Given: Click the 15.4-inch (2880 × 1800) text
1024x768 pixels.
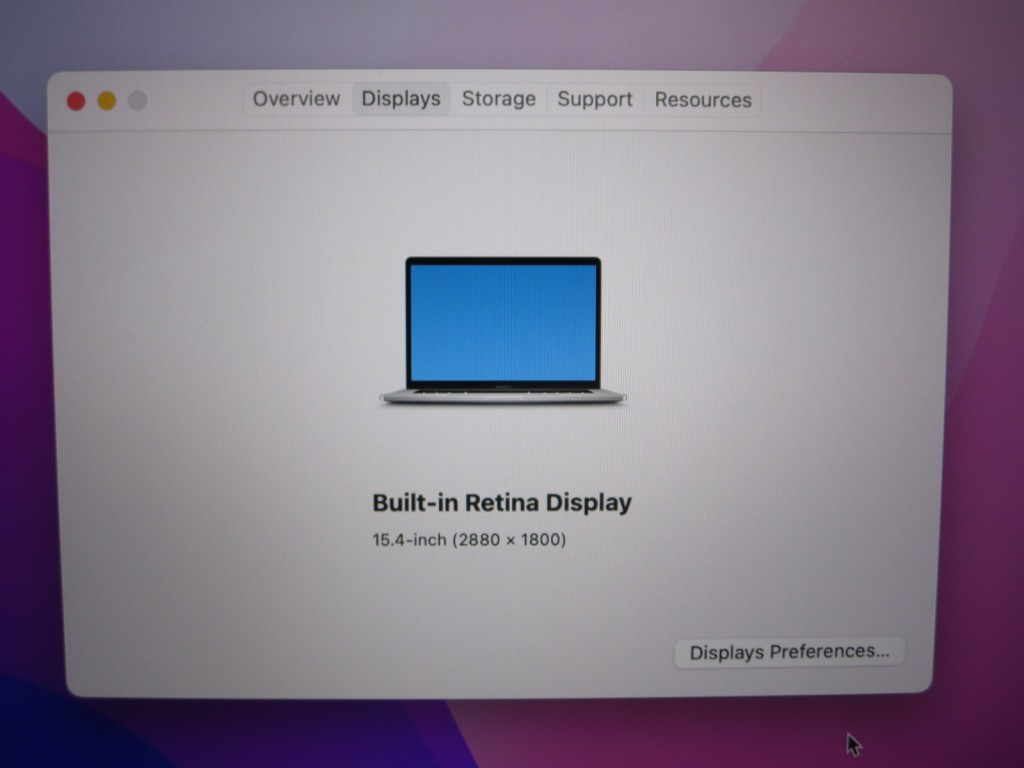Looking at the screenshot, I should (469, 540).
